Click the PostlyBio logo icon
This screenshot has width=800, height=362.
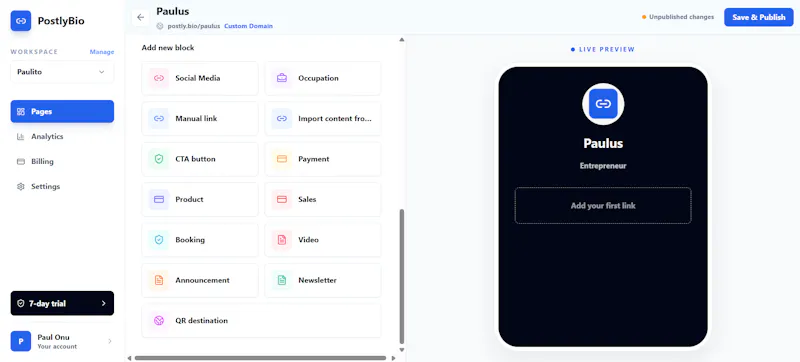pos(21,21)
